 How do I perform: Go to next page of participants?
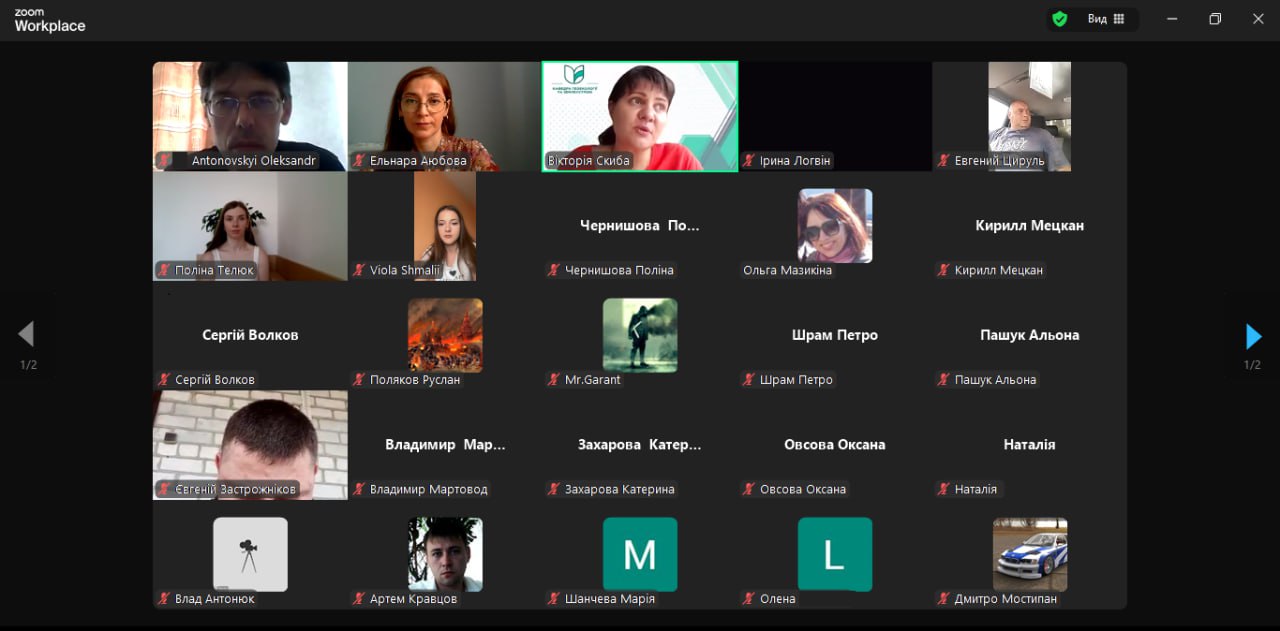pyautogui.click(x=1253, y=335)
